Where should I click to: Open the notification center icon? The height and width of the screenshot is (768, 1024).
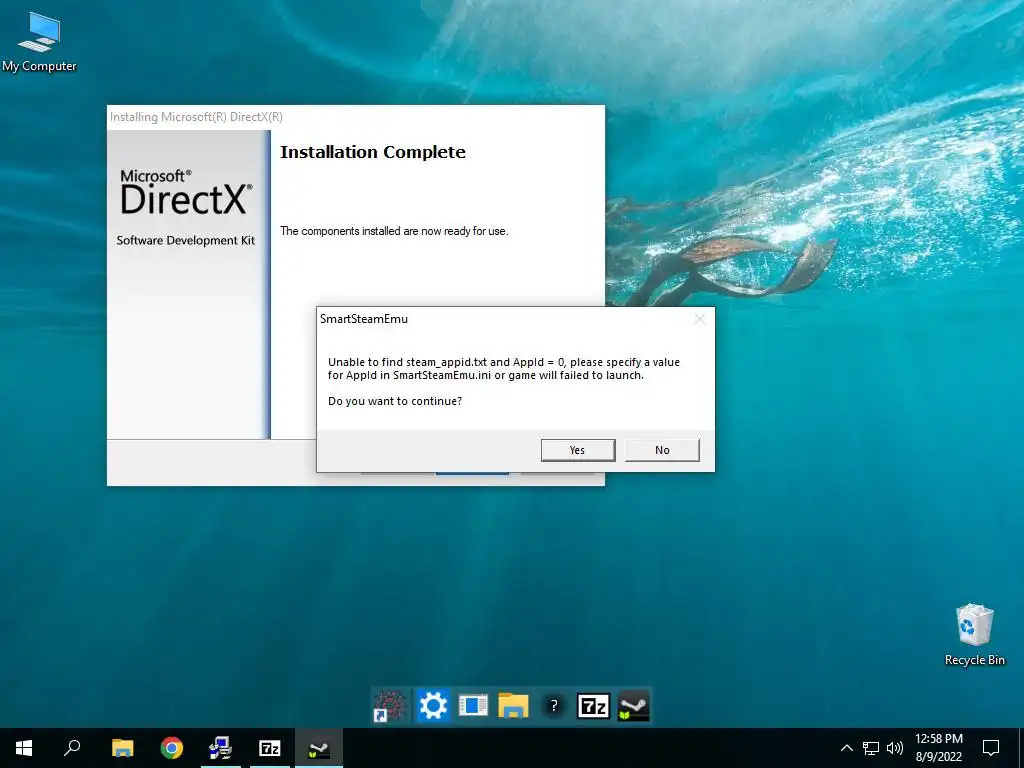(x=991, y=748)
